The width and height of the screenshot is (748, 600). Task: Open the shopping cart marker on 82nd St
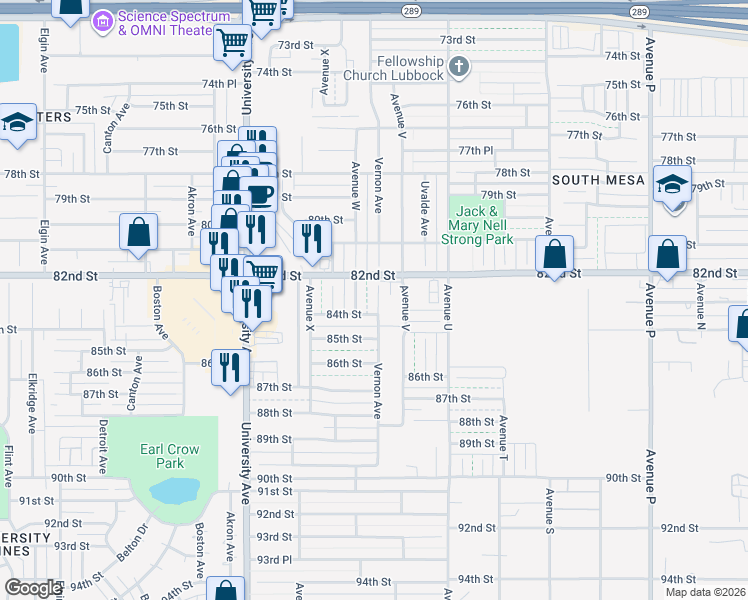(264, 273)
